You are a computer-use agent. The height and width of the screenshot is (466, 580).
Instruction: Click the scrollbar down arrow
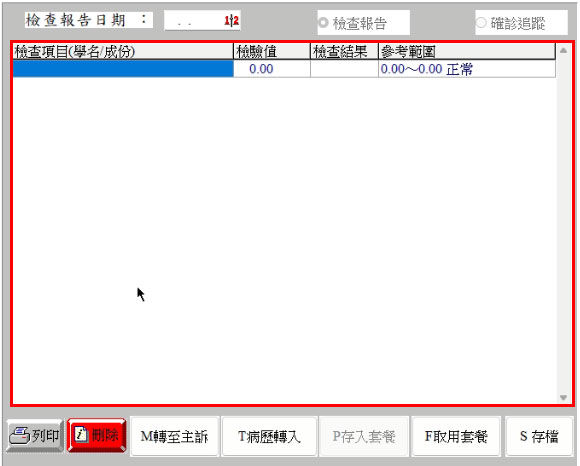(563, 398)
